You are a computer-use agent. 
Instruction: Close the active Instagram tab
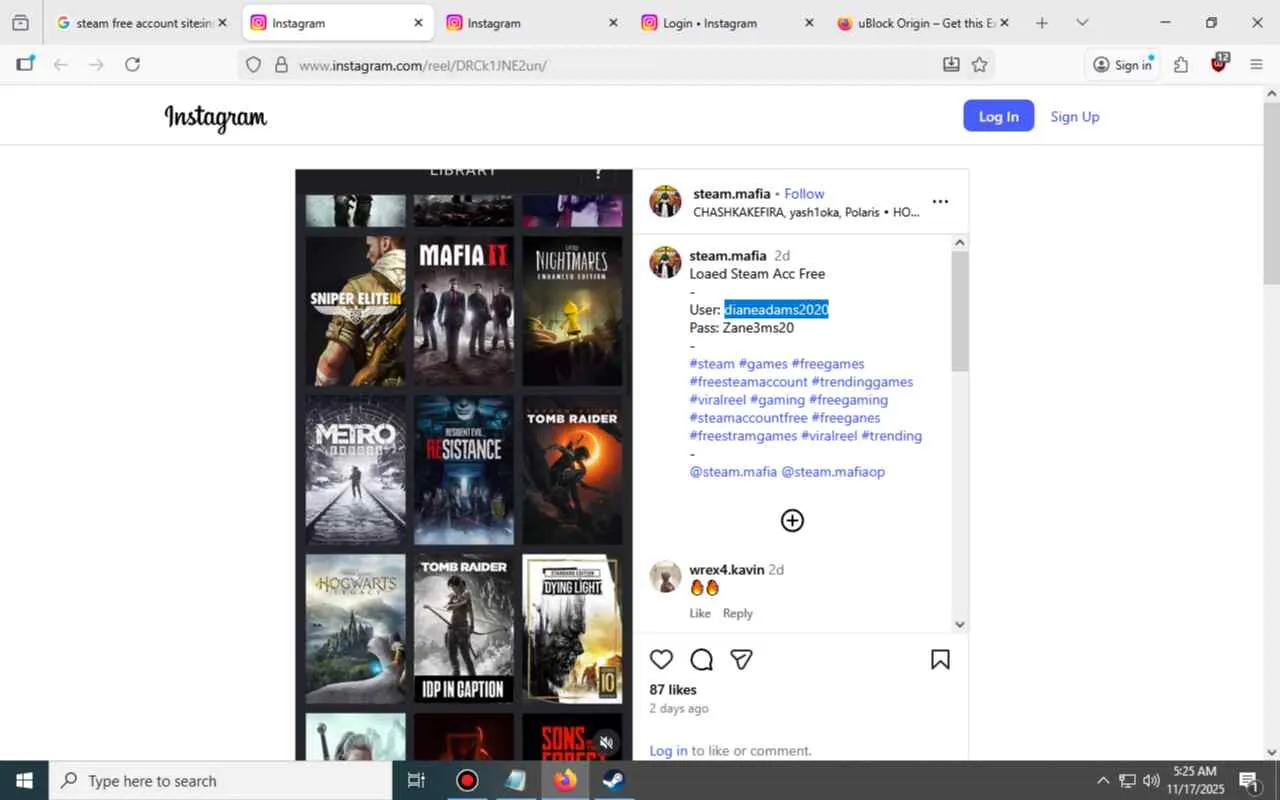click(x=418, y=23)
